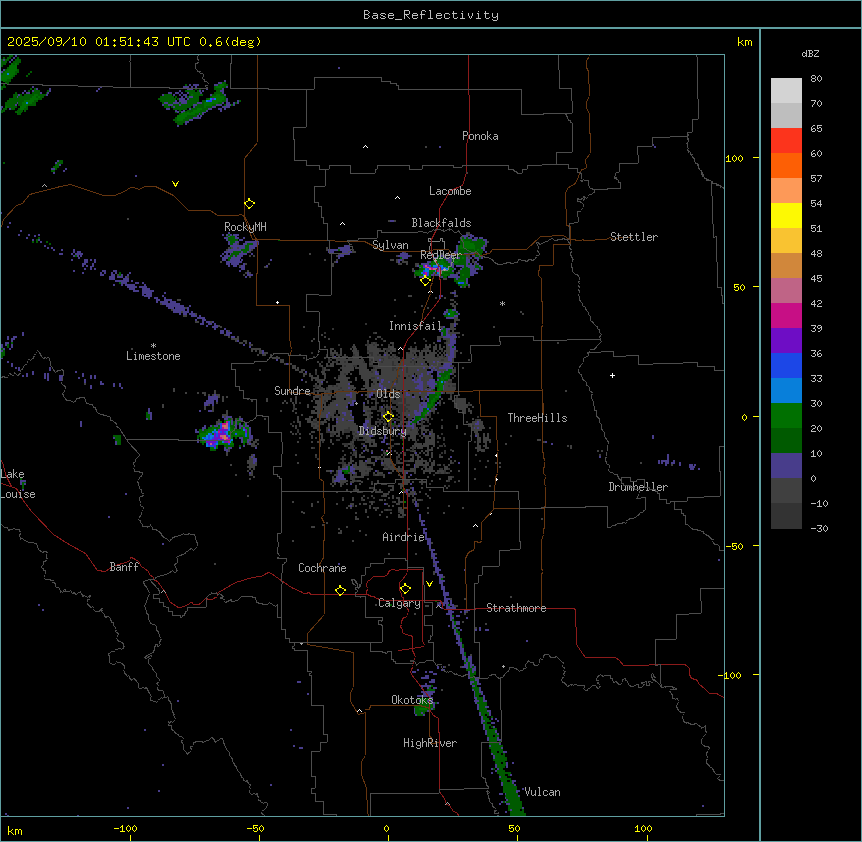
Task: Select the light green 20-30 dBZ legend swatch
Action: pyautogui.click(x=786, y=416)
